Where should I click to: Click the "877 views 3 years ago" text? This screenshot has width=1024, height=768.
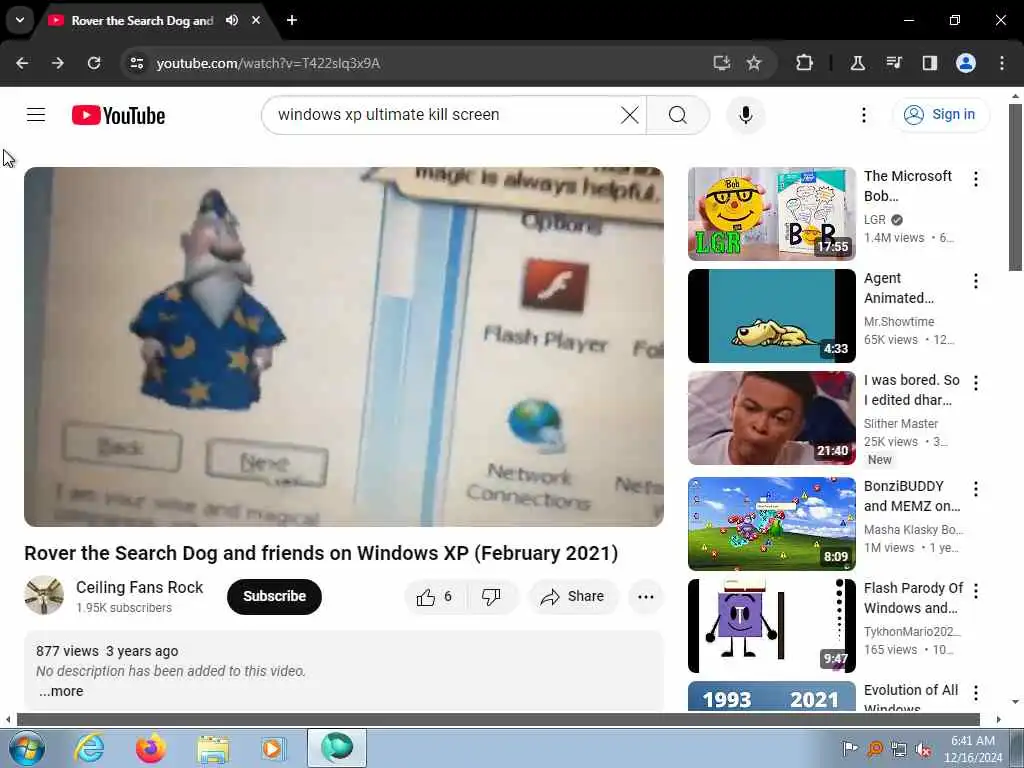pyautogui.click(x=107, y=651)
